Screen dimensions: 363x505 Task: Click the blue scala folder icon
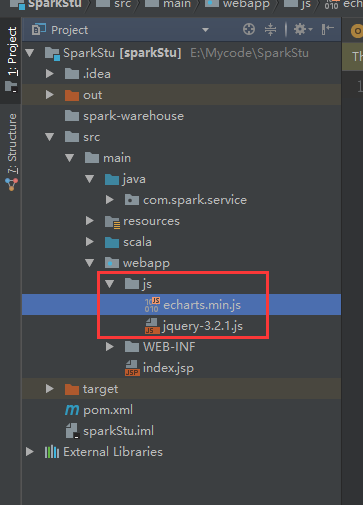(112, 242)
